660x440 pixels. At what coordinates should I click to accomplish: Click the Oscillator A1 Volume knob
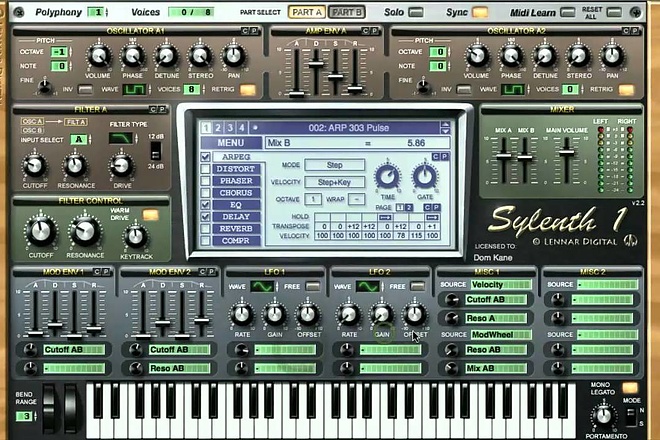(x=98, y=56)
